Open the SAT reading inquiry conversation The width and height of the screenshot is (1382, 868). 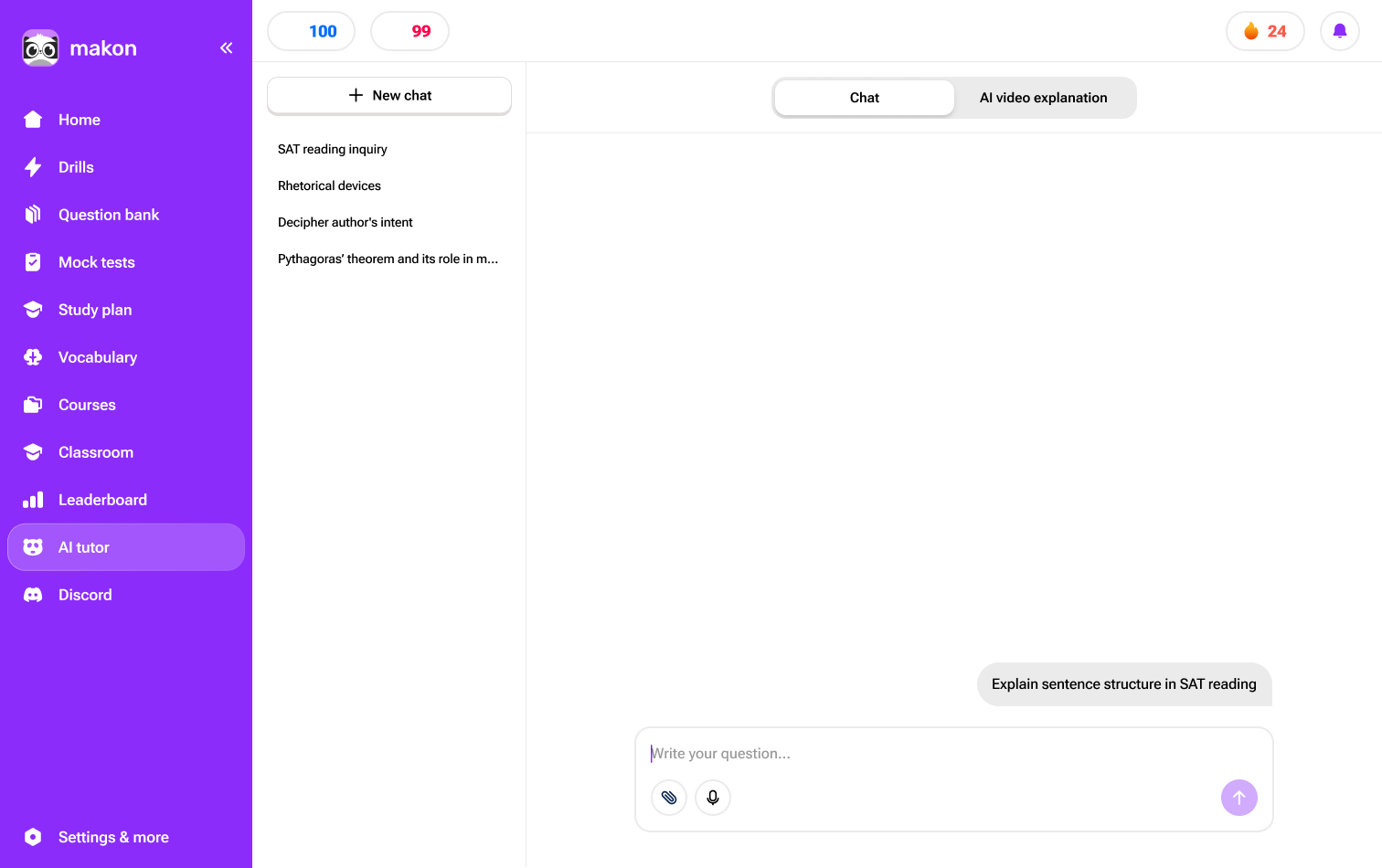coord(332,149)
